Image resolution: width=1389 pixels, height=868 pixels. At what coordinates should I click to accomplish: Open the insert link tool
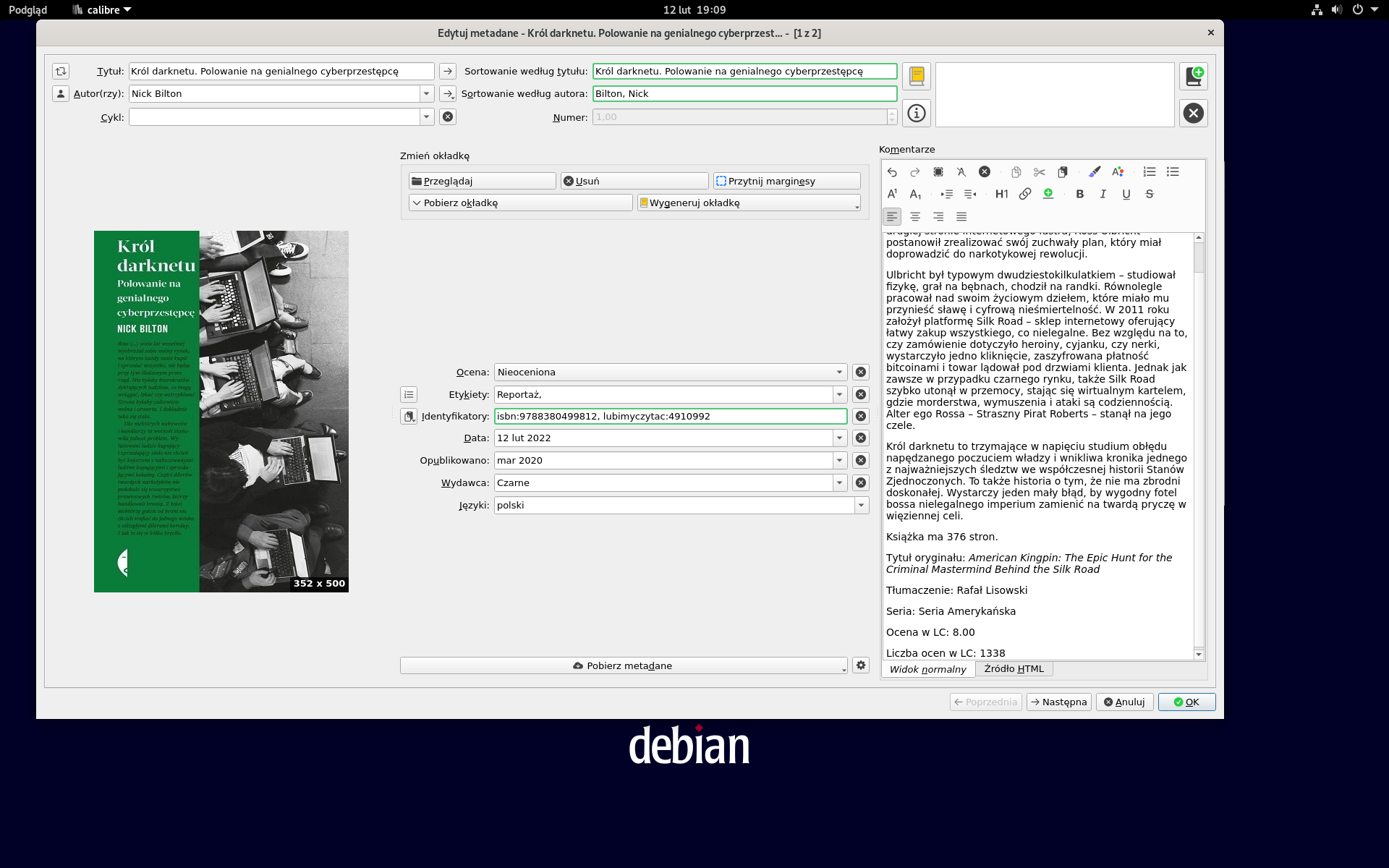click(1024, 194)
